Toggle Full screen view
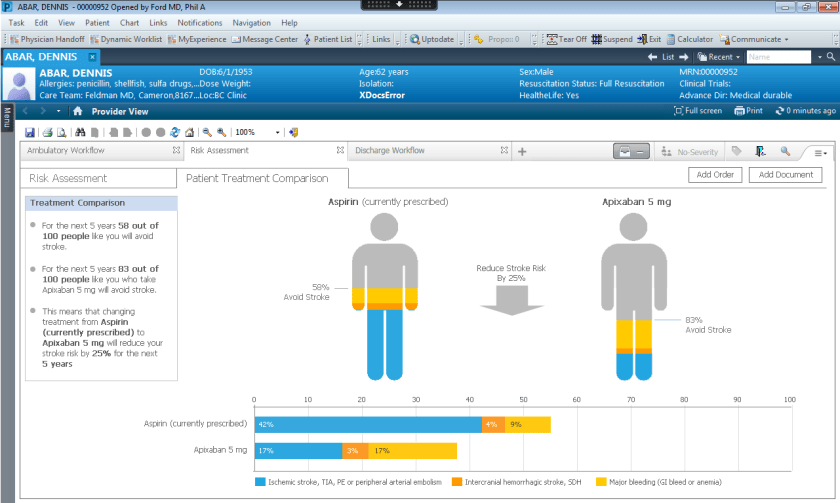 698,111
